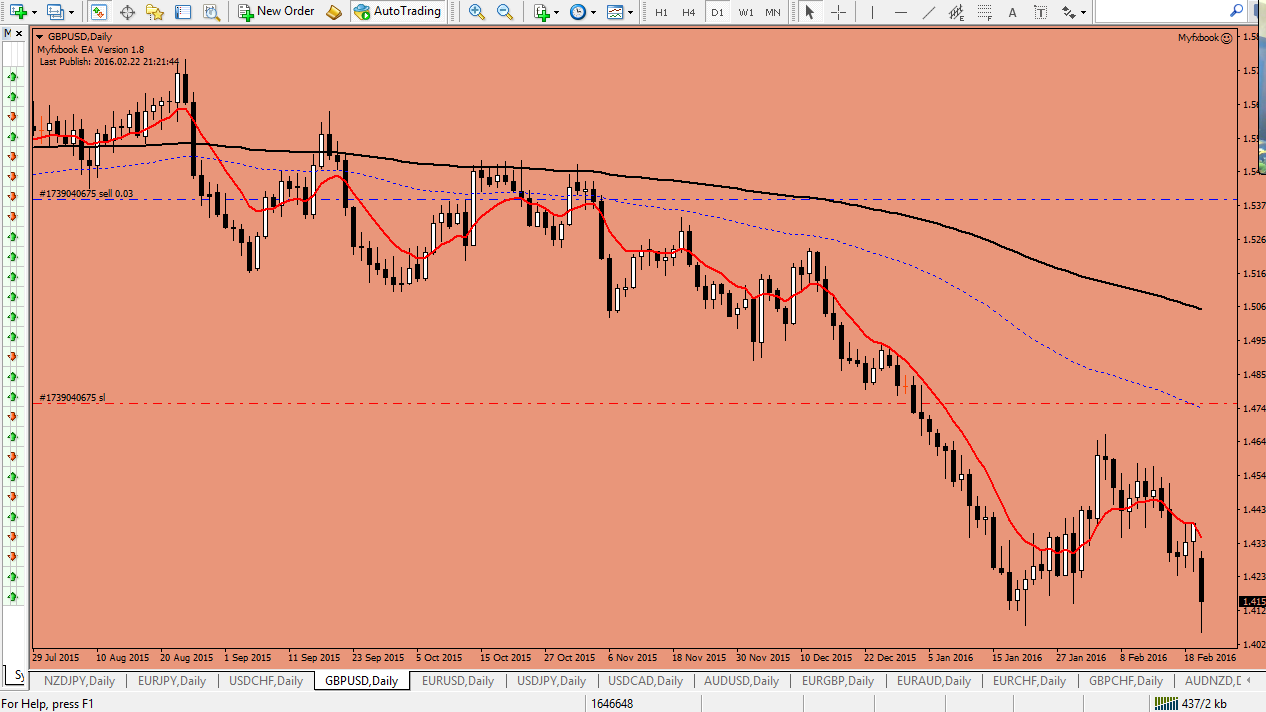Click the 437/2 kb traffic indicator
The image size is (1266, 712).
1203,705
